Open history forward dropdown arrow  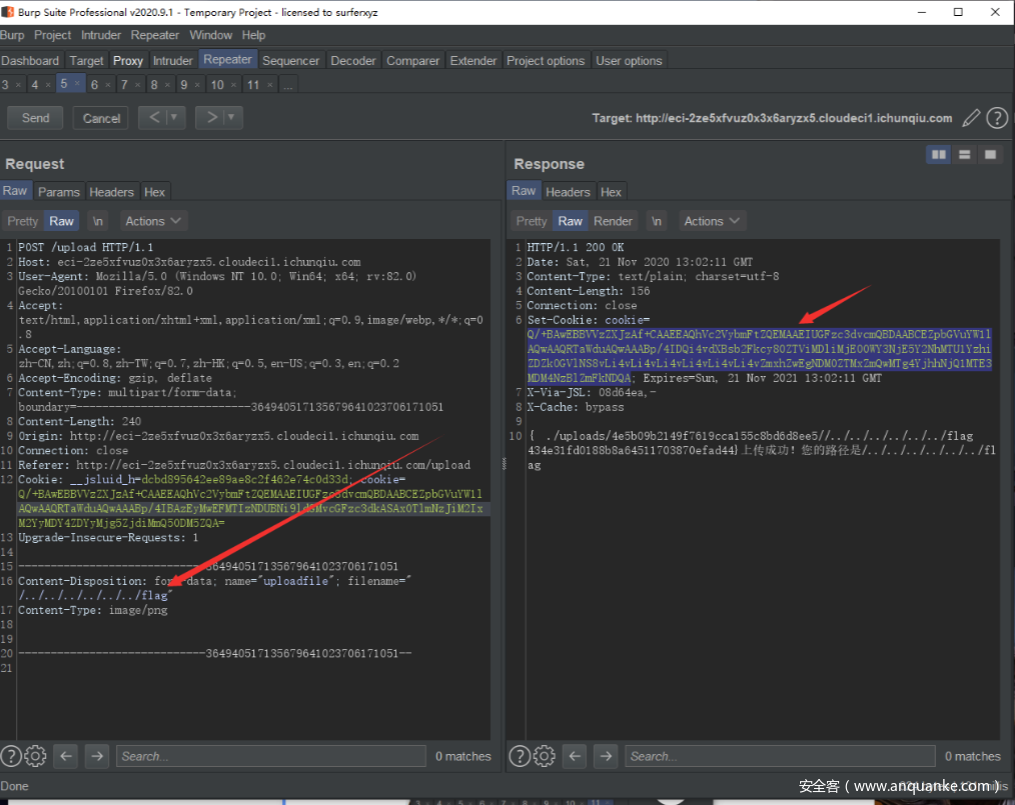click(232, 118)
